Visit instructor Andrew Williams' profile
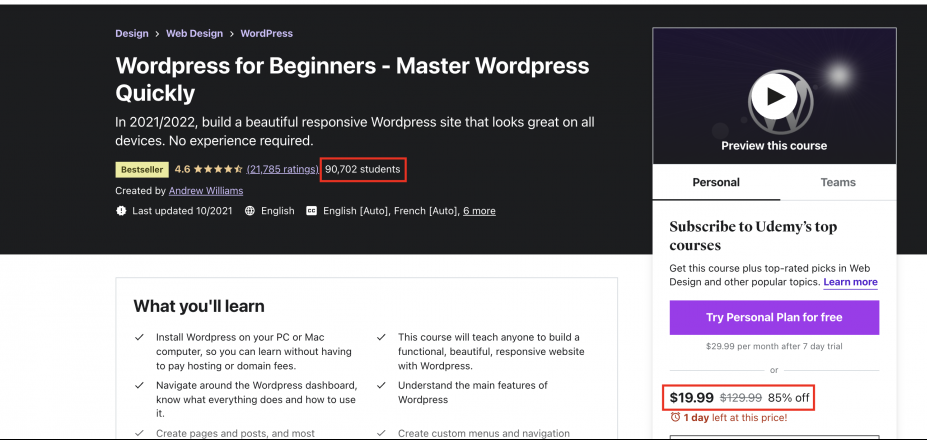Viewport: 927px width, 440px height. [x=206, y=190]
